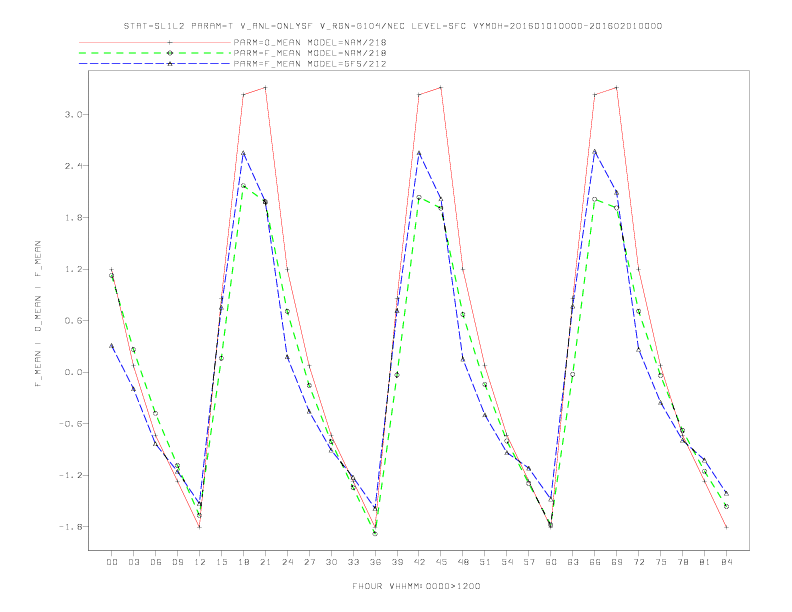This screenshot has width=792, height=612.
Task: Click y-axis tick label 3.0
Action: coord(73,115)
